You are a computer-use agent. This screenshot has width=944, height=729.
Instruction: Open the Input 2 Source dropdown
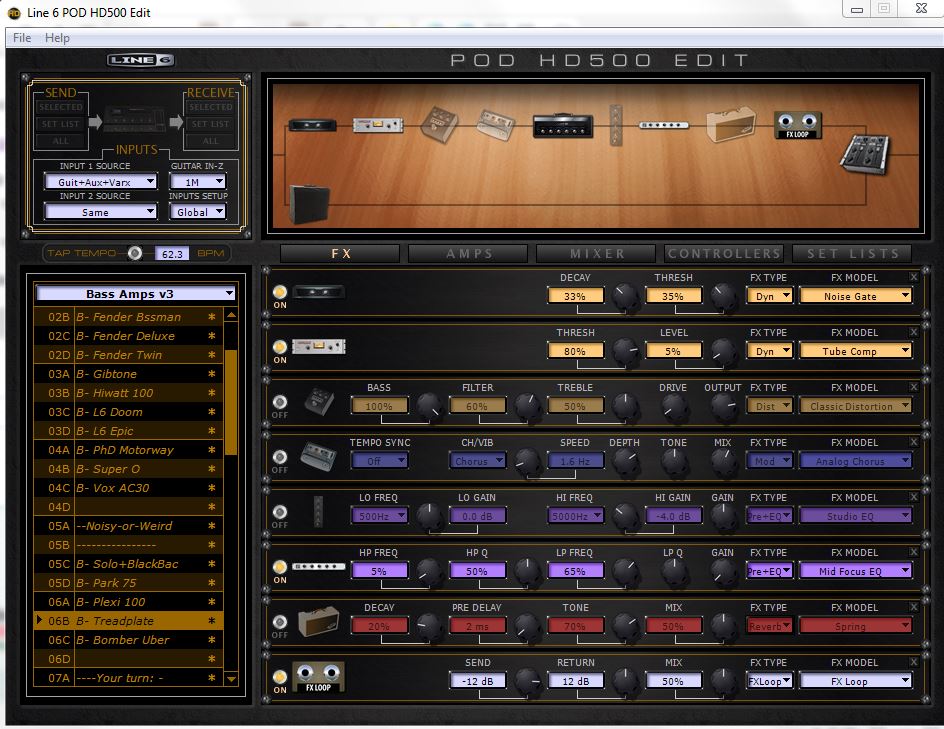tap(101, 212)
